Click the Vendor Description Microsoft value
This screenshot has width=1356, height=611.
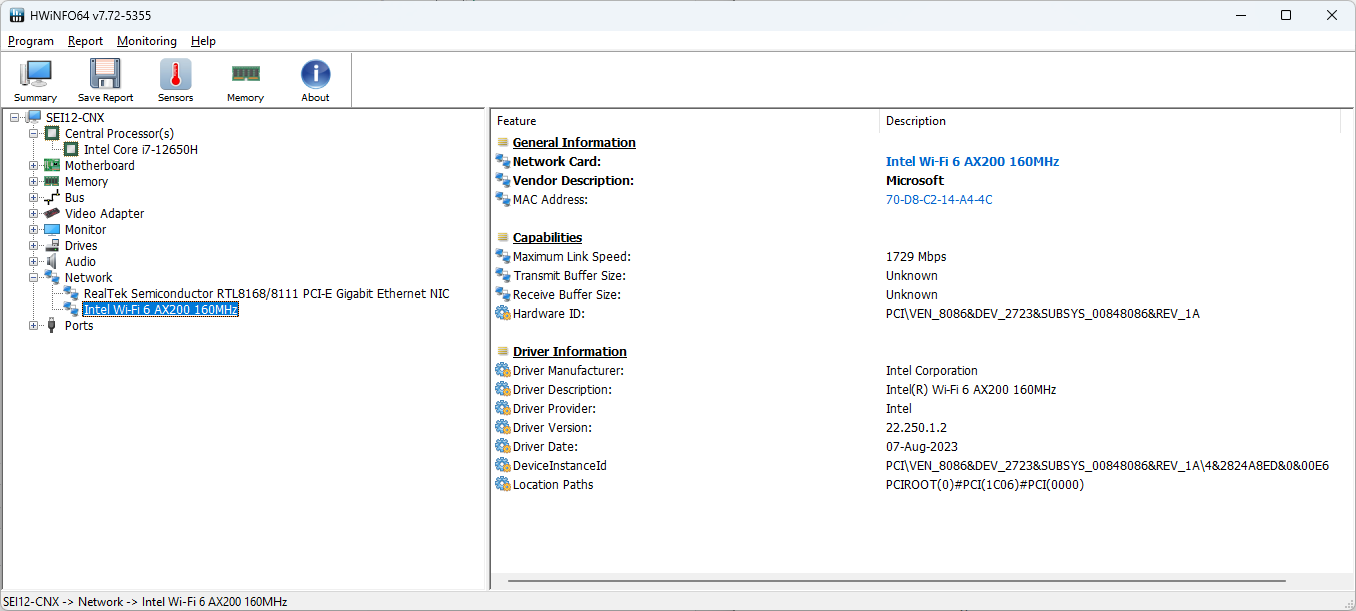pyautogui.click(x=915, y=181)
